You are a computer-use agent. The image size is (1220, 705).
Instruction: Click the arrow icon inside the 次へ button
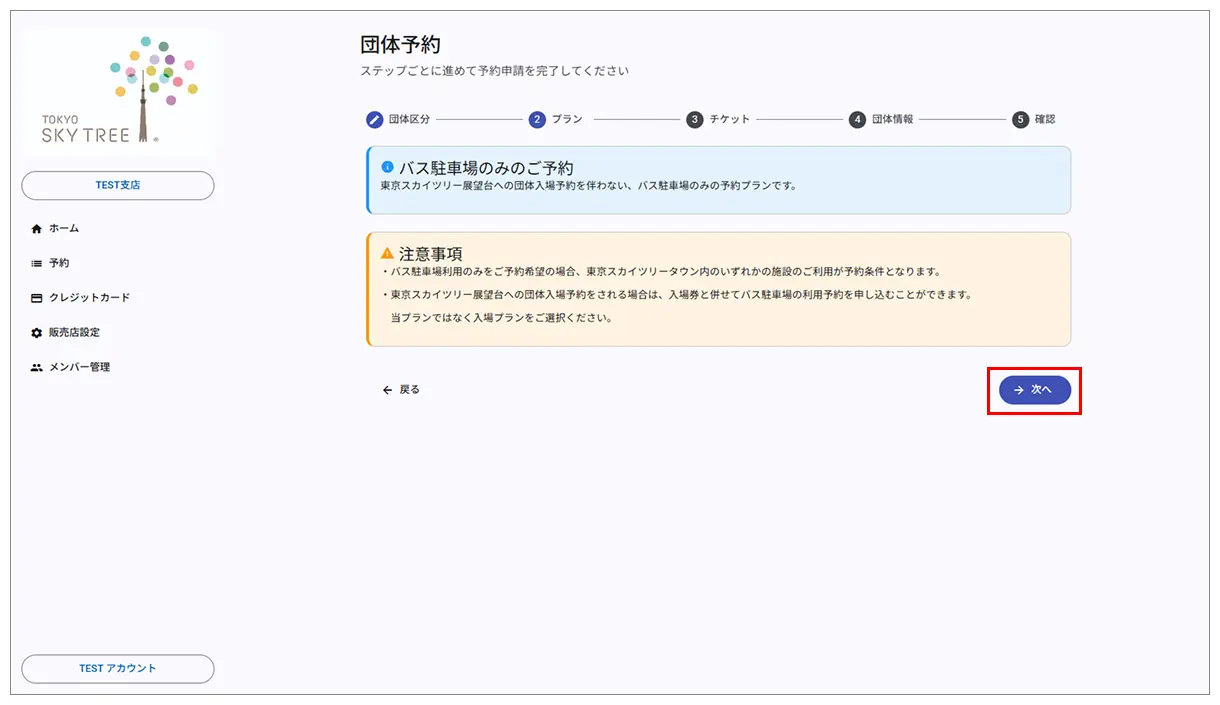click(1018, 390)
